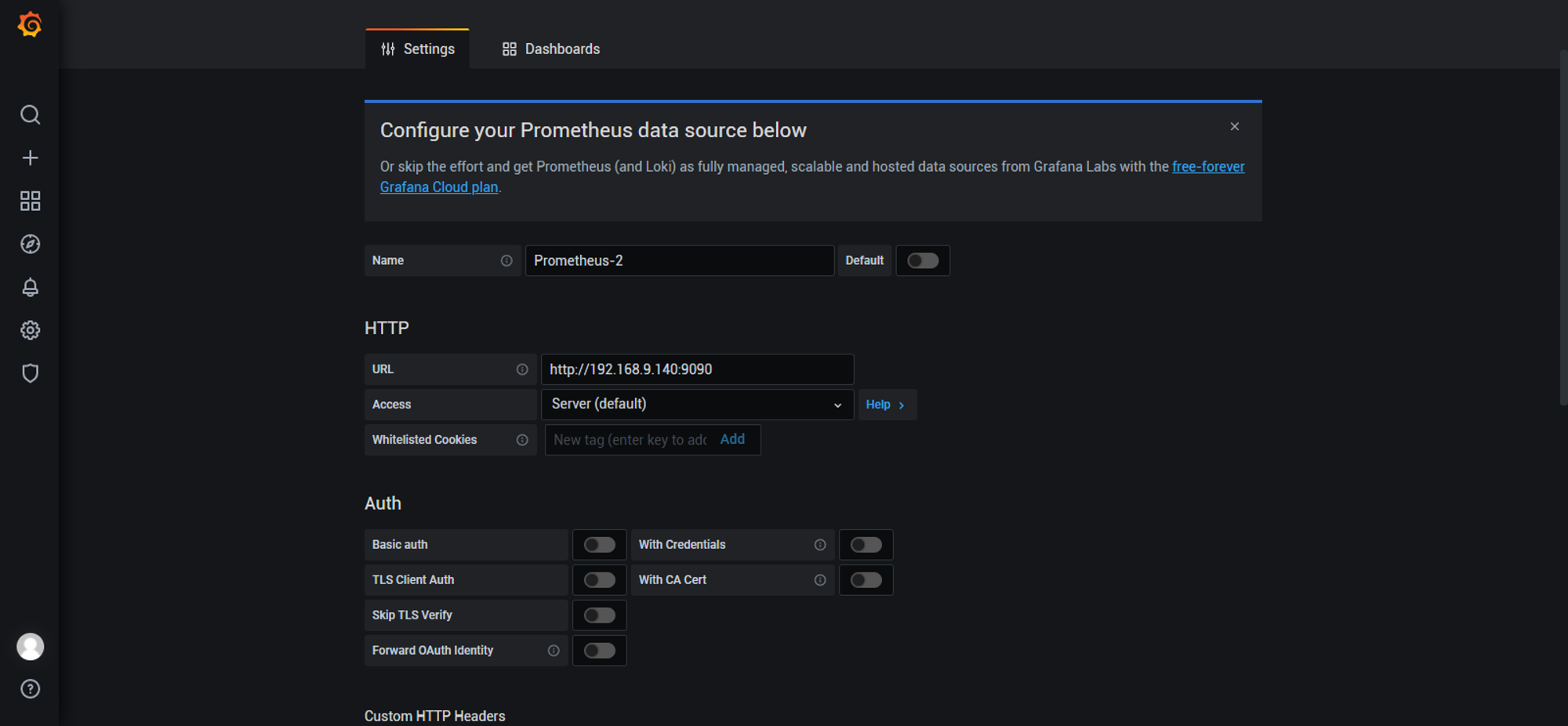Click the info icon next to Name
Viewport: 1568px width, 726px height.
pos(506,261)
